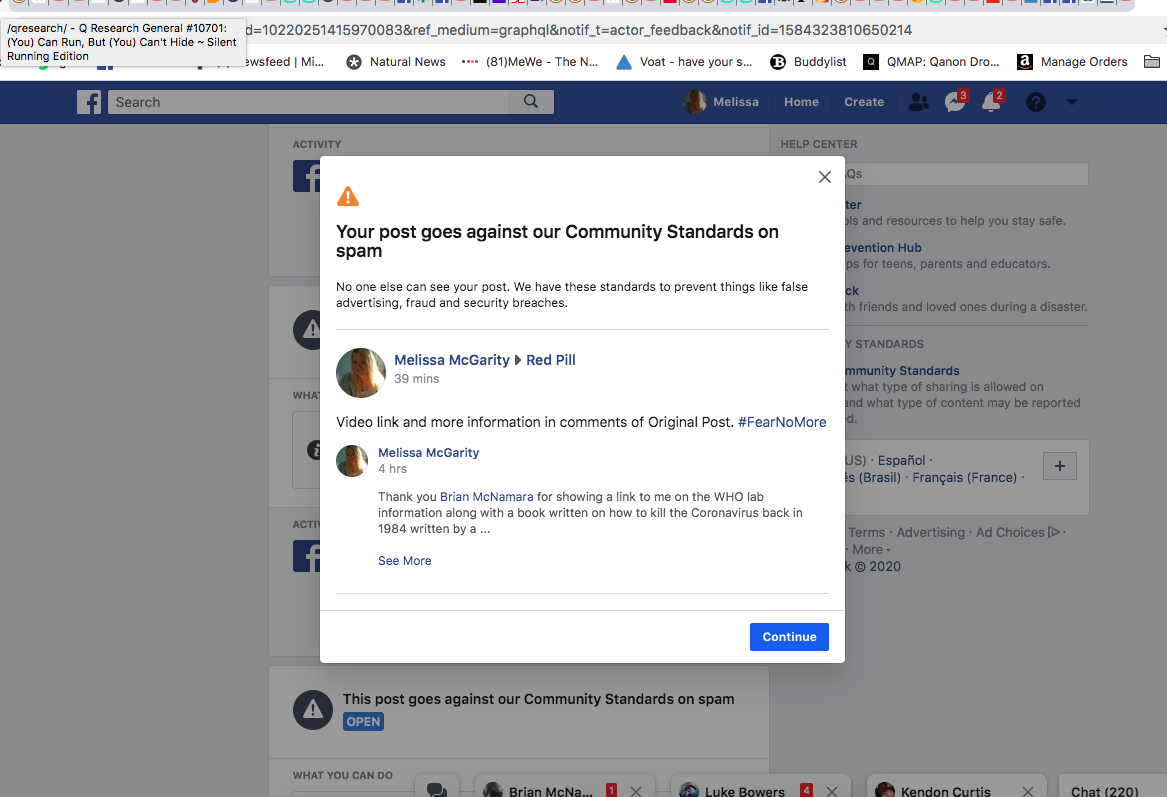Open the Brian McNamara mention link
The height and width of the screenshot is (797, 1167).
(487, 496)
